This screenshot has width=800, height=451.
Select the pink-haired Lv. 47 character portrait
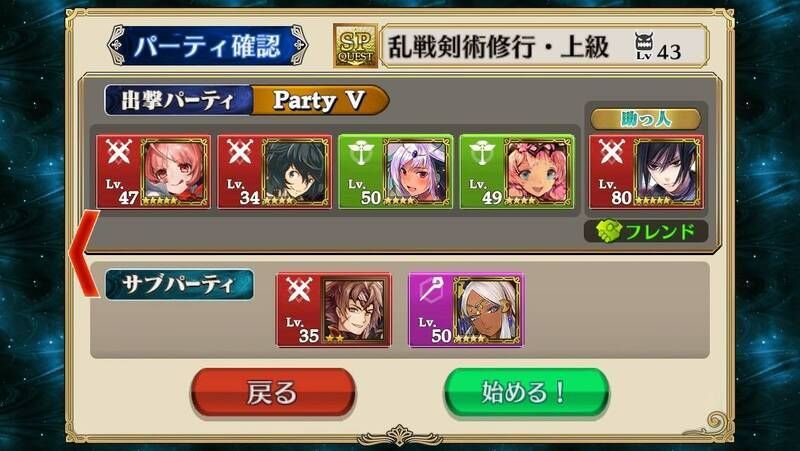(x=174, y=171)
